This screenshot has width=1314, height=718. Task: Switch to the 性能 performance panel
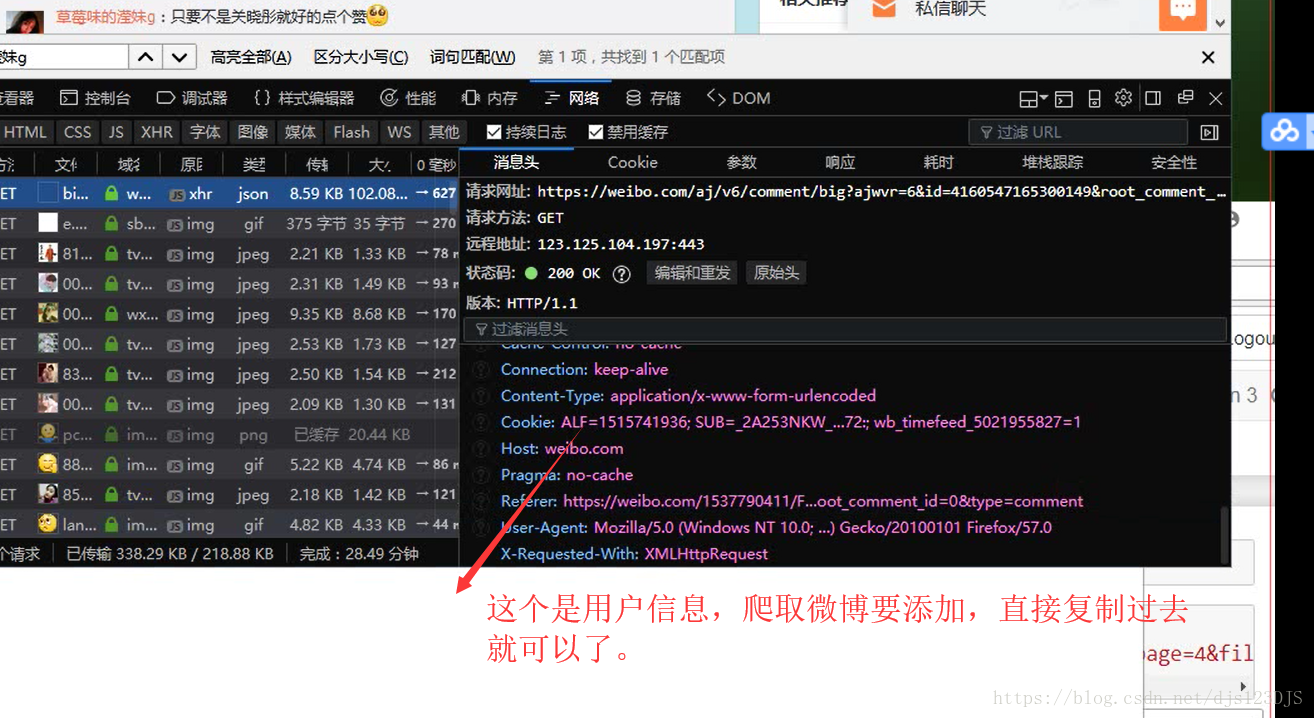[408, 98]
